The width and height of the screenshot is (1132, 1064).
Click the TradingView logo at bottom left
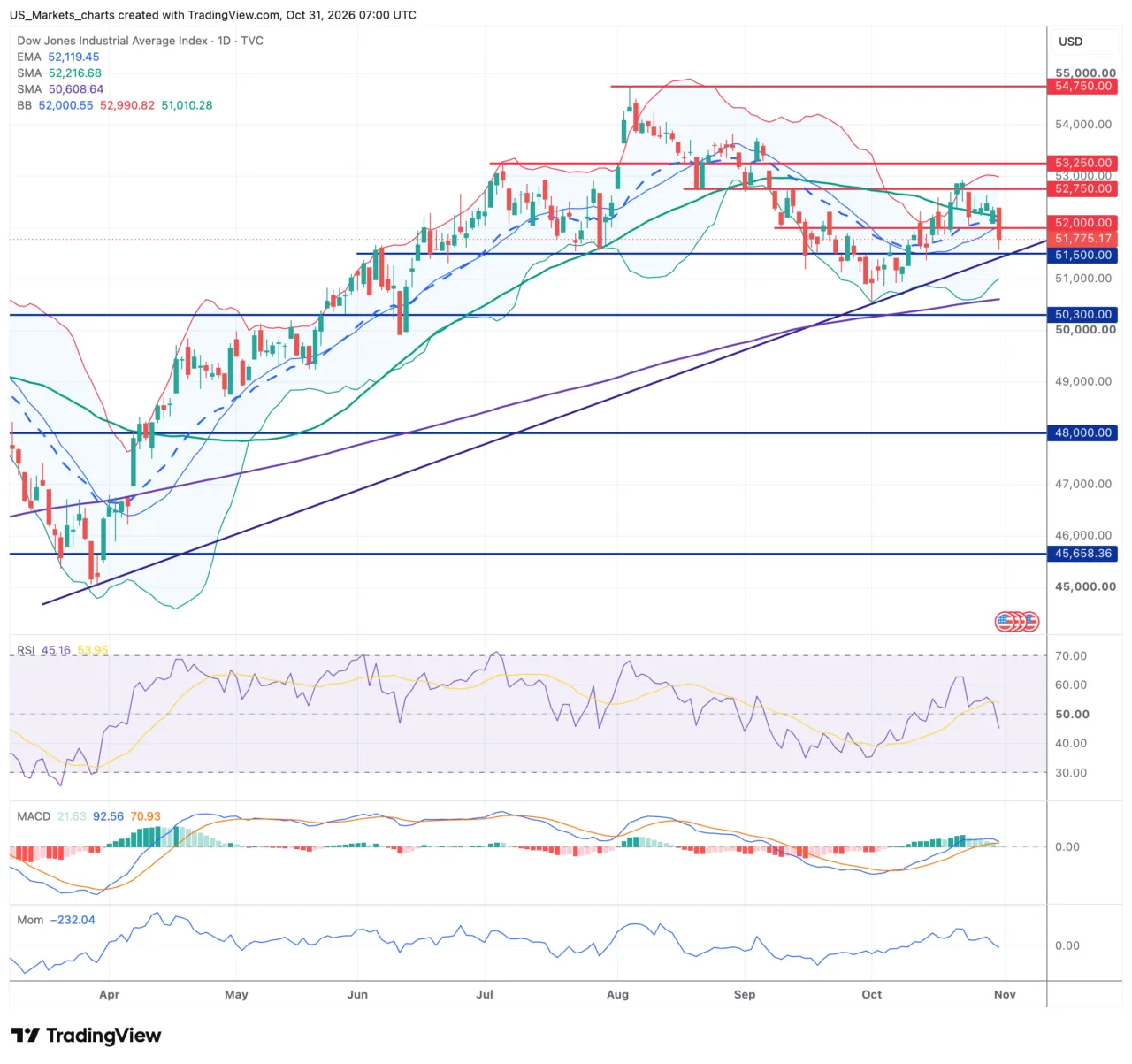[x=86, y=1036]
